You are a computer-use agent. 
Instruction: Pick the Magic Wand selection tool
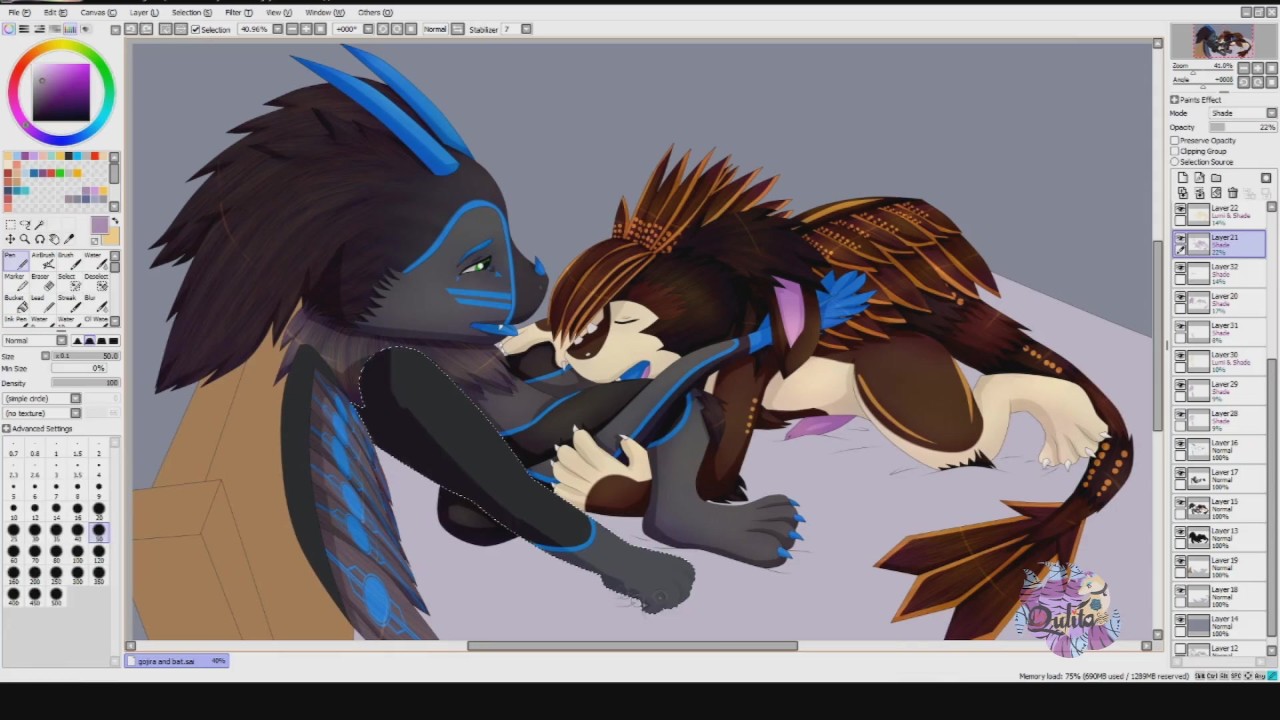[40, 225]
